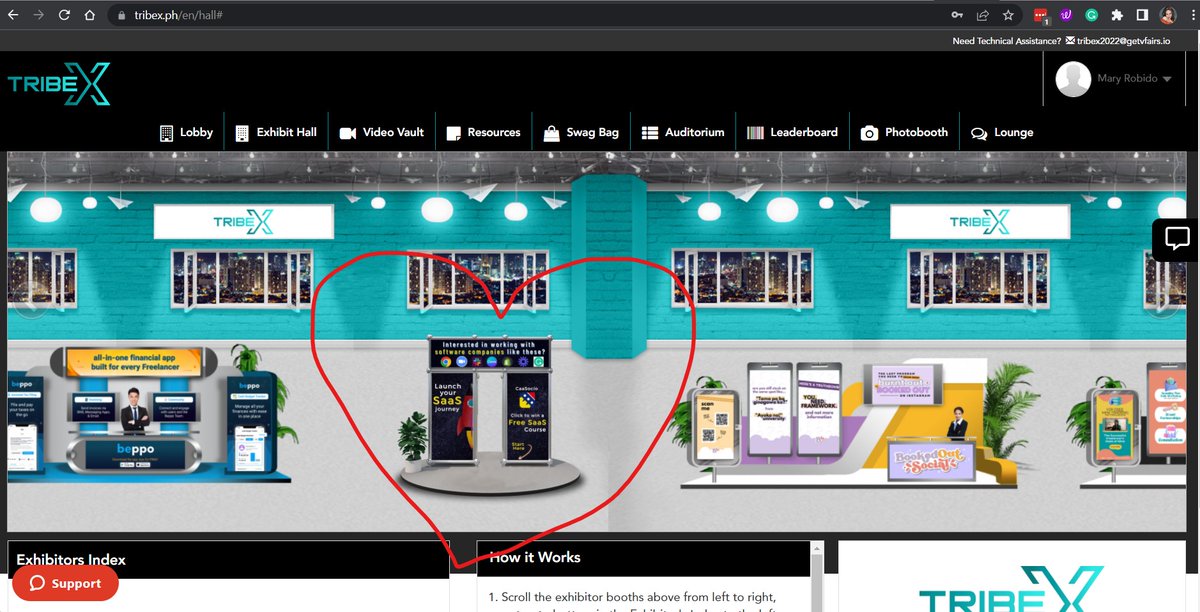Click the user avatar next to Mary Robido
Screen dimensions: 1200x612
click(1074, 79)
